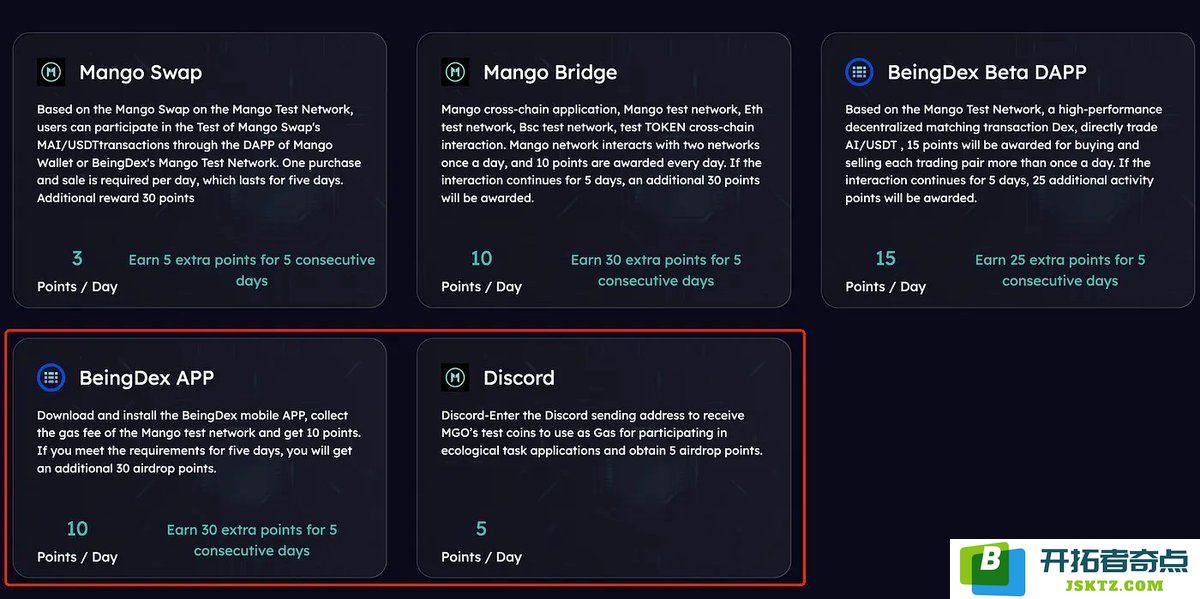Select the BeingDex APP heading
Viewport: 1200px width, 599px height.
pyautogui.click(x=146, y=378)
